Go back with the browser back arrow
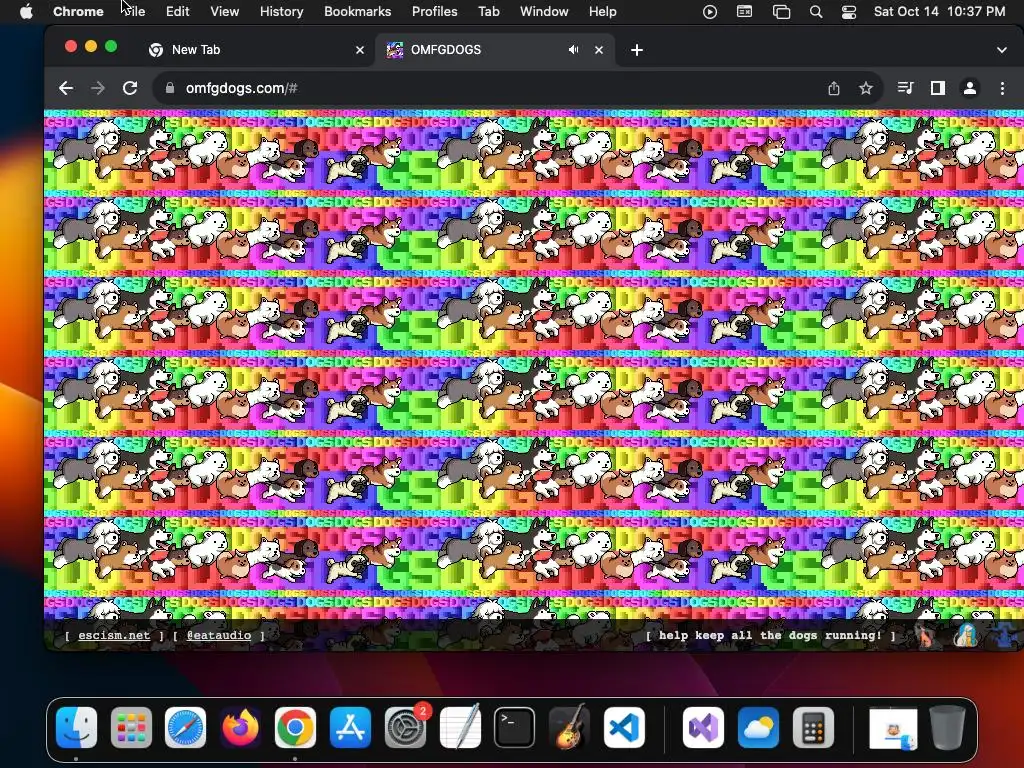Viewport: 1024px width, 768px height. [65, 88]
